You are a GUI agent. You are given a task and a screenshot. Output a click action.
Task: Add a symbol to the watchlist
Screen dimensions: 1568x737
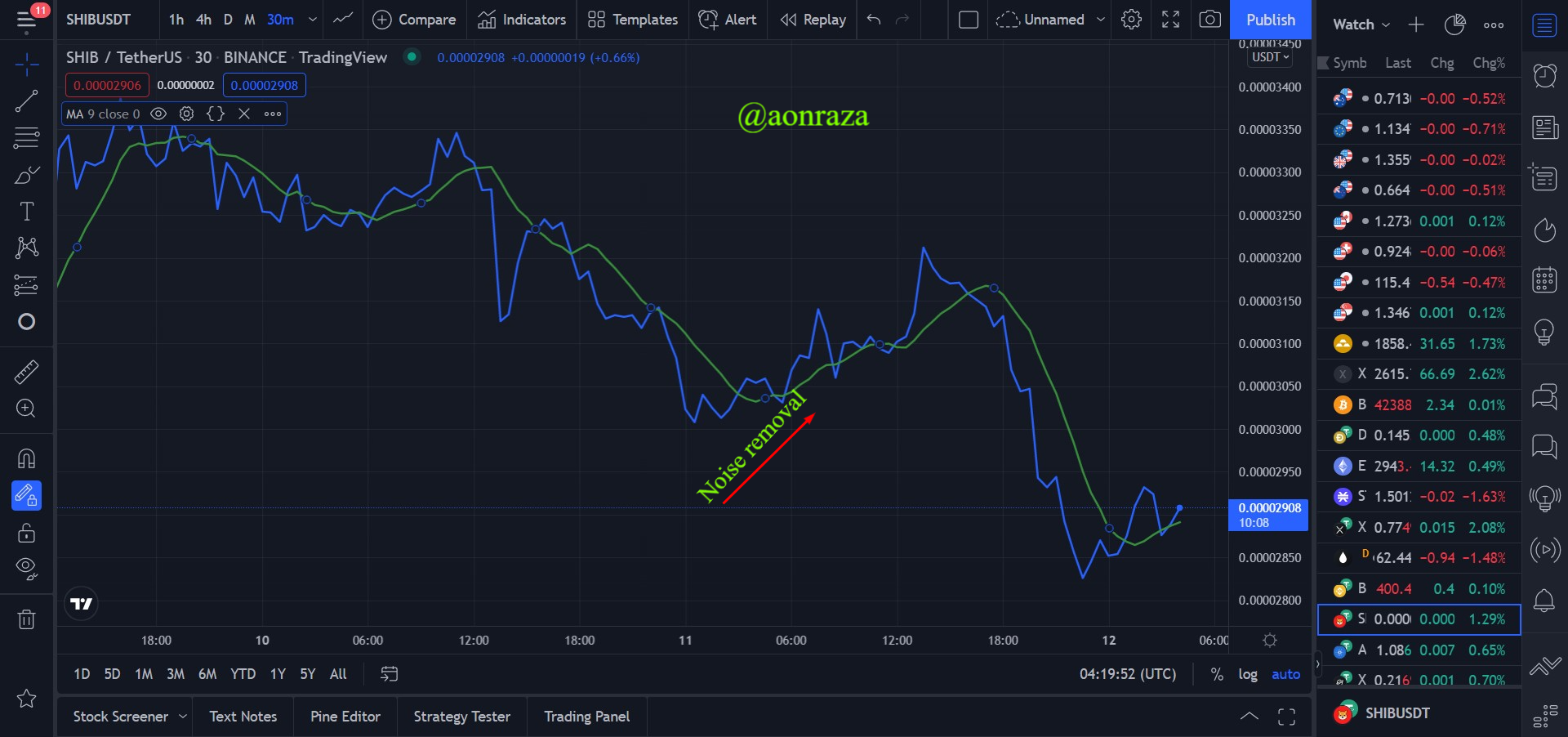coord(1416,25)
